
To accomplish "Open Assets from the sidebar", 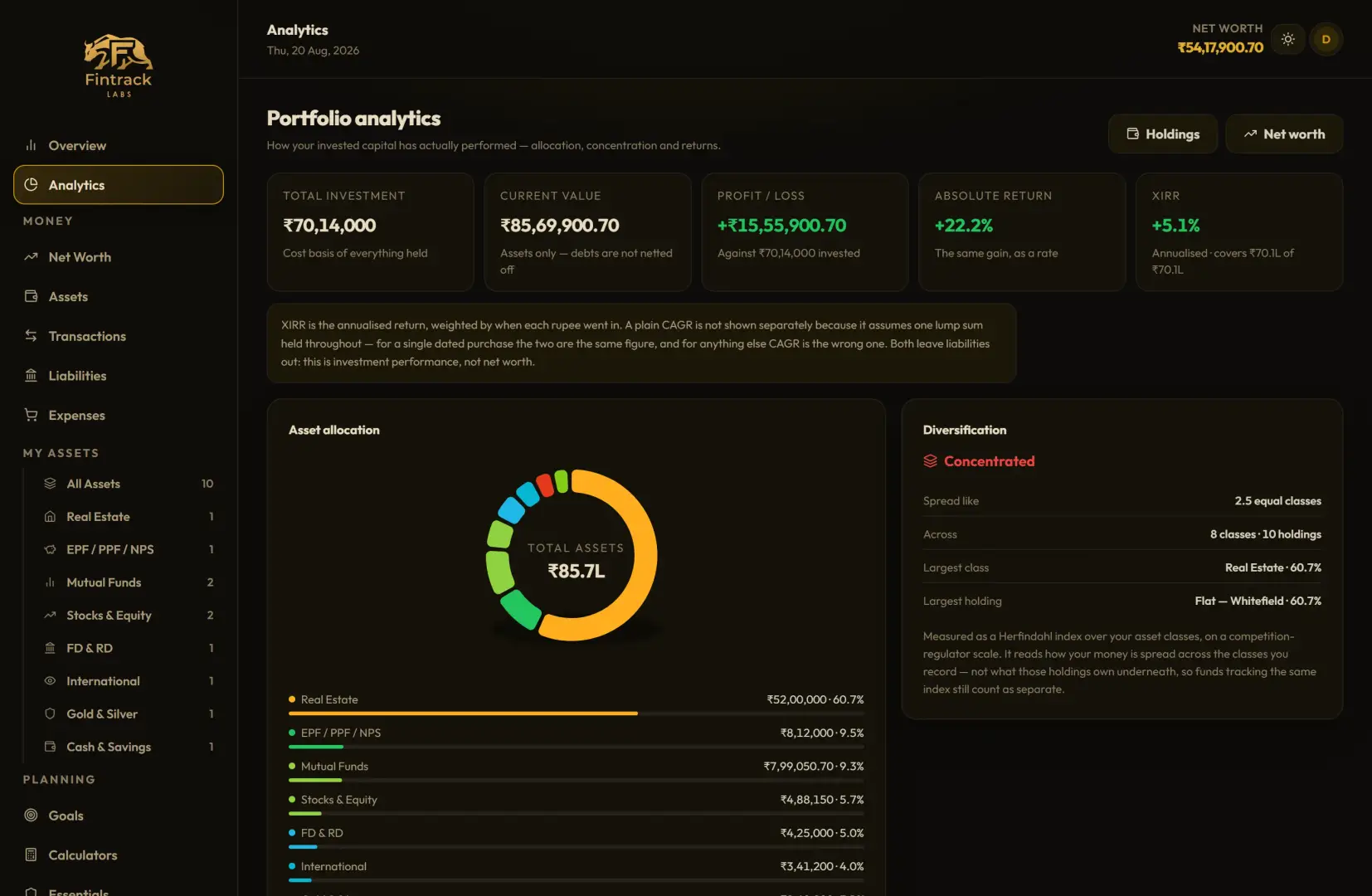I will click(119, 297).
